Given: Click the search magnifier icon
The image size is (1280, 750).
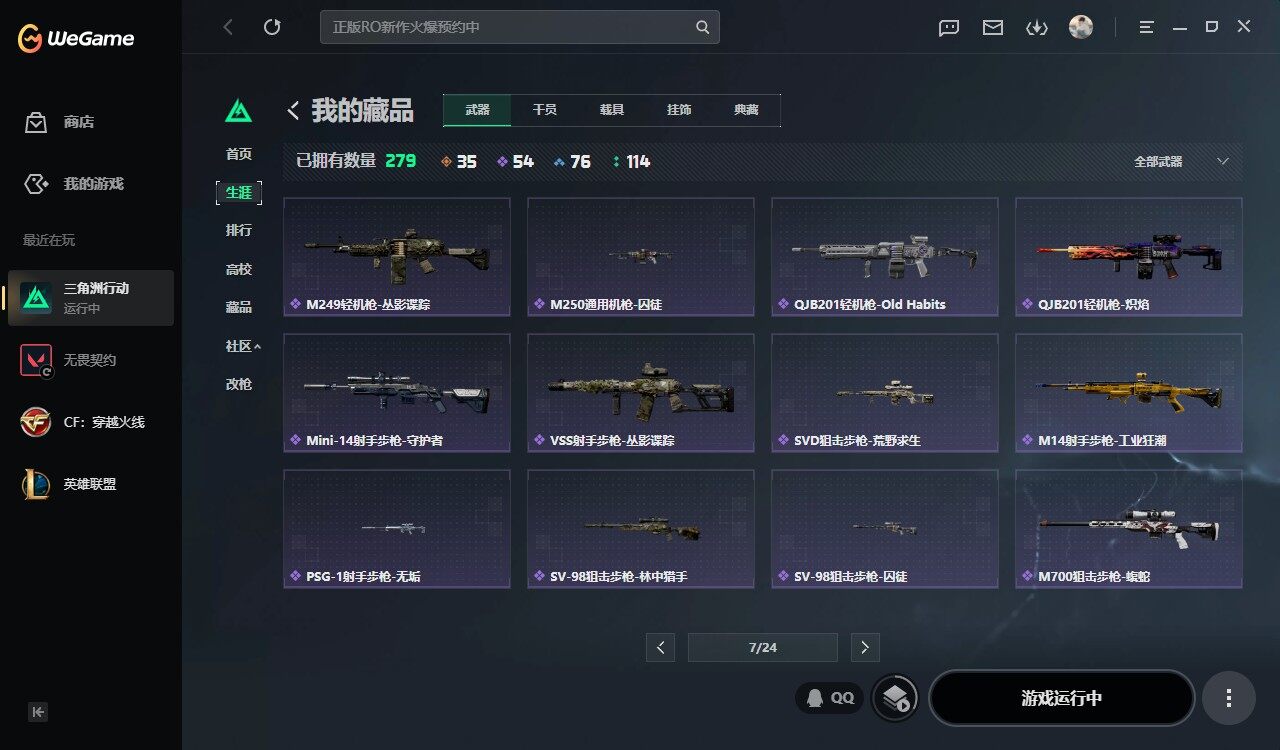Looking at the screenshot, I should 703,27.
